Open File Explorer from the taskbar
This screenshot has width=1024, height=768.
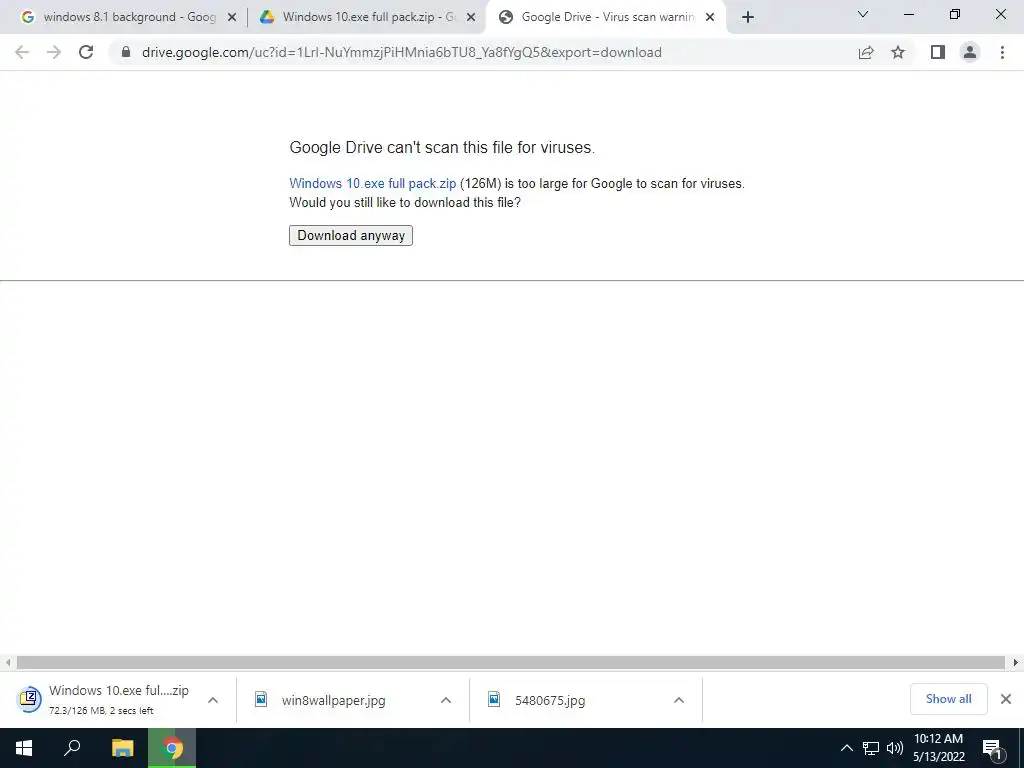[122, 748]
